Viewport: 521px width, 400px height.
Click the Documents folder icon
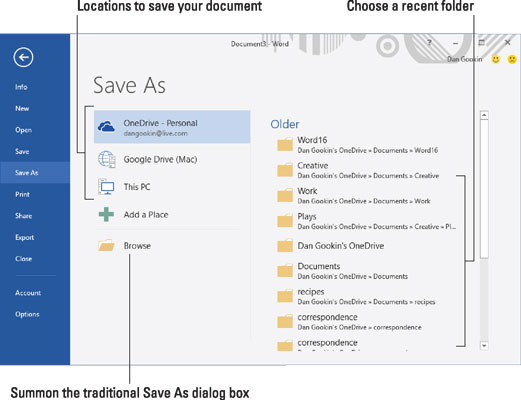coord(285,271)
